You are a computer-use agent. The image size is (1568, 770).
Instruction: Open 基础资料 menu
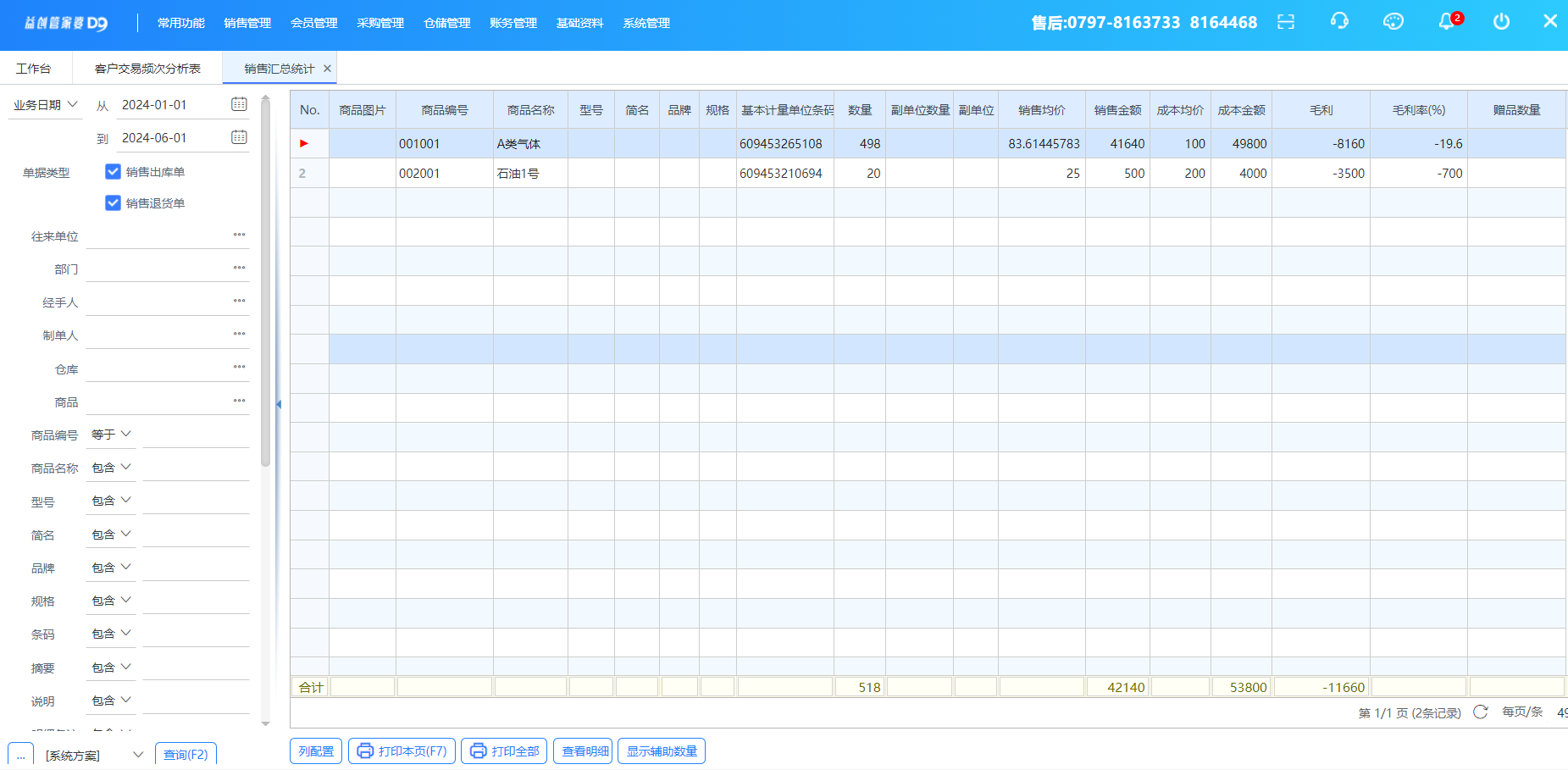[x=580, y=23]
